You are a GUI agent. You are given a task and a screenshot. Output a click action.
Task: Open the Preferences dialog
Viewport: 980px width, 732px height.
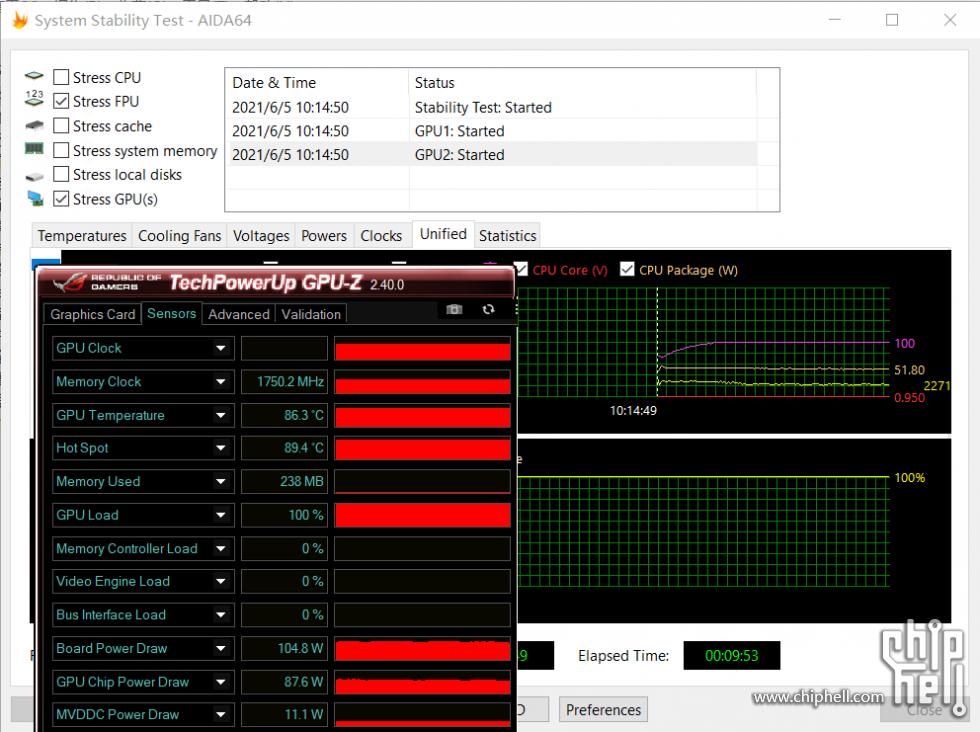tap(603, 709)
